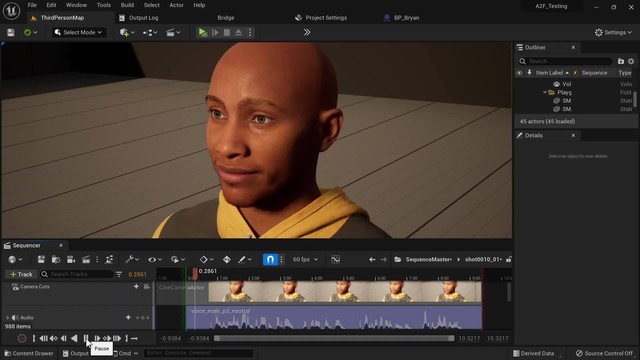The image size is (640, 360).
Task: Pause Sequencer playback
Action: coord(86,338)
